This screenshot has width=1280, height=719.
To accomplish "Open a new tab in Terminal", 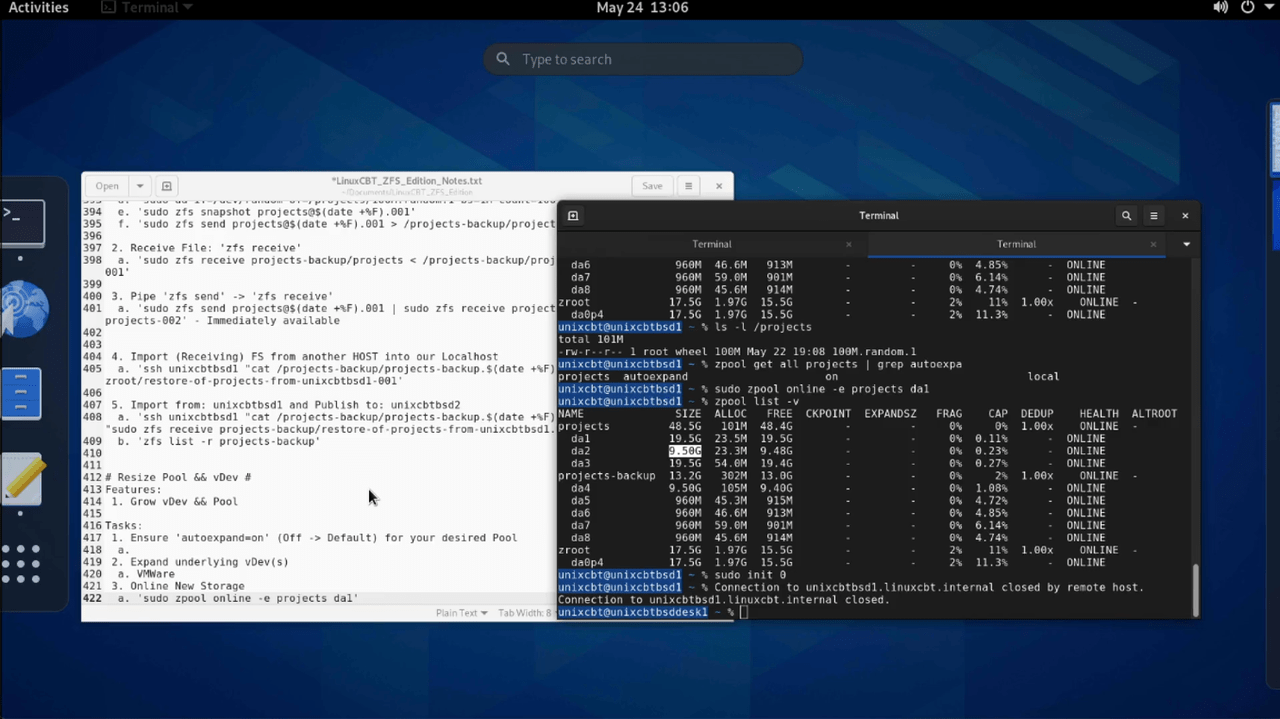I will 573,216.
